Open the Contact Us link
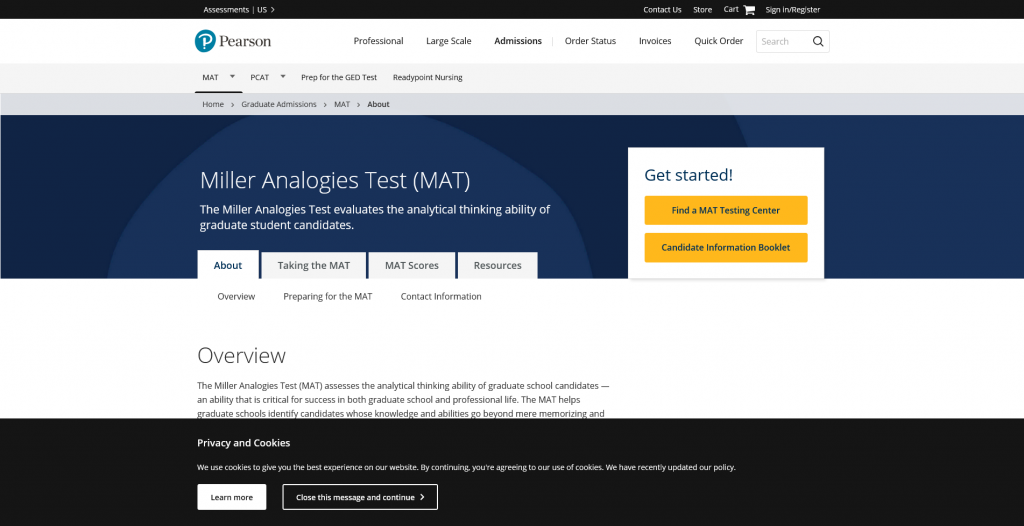This screenshot has width=1024, height=526. (x=662, y=10)
